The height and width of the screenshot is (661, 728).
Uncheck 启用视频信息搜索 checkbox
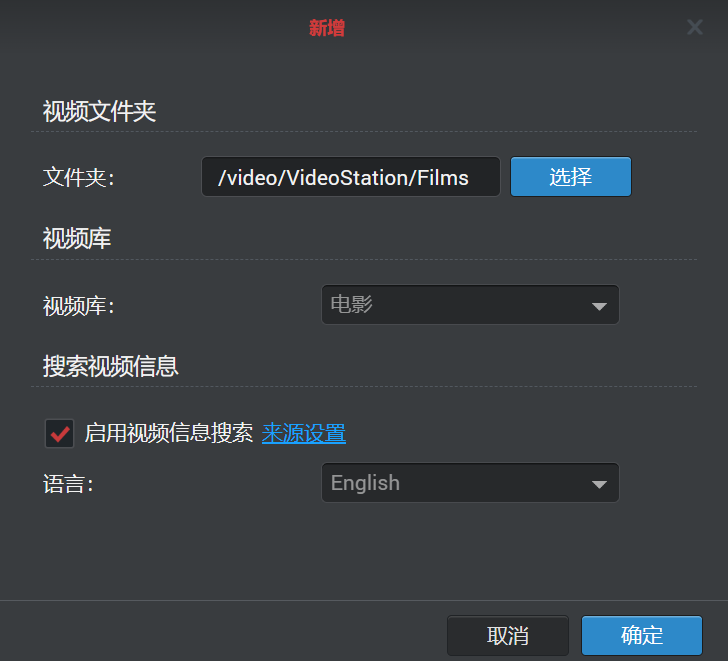(59, 434)
